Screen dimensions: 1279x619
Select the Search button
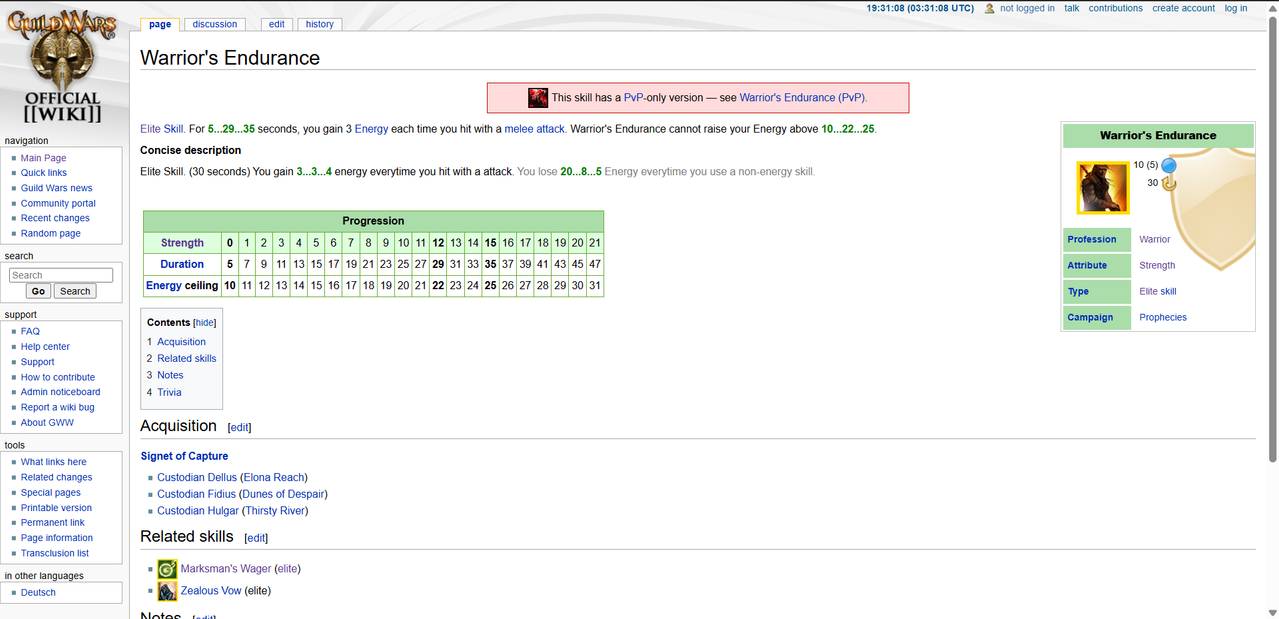75,291
